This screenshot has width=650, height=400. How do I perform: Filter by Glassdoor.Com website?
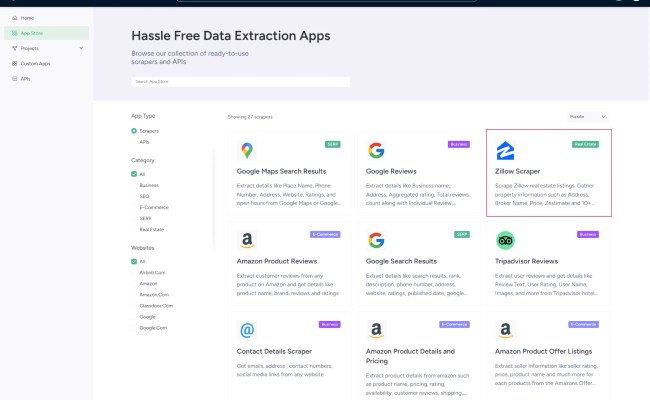[x=156, y=305]
